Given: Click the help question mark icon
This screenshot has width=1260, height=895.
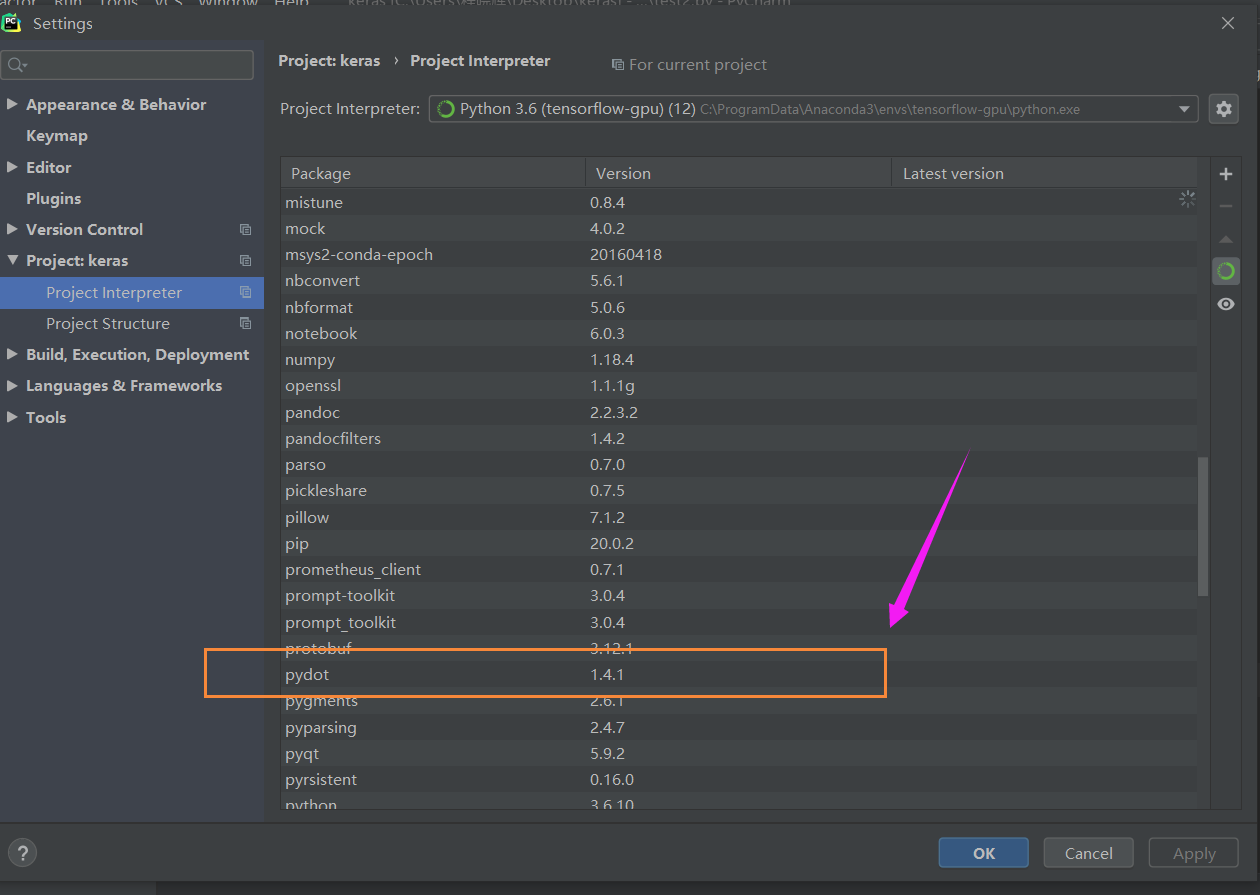Looking at the screenshot, I should (x=23, y=853).
